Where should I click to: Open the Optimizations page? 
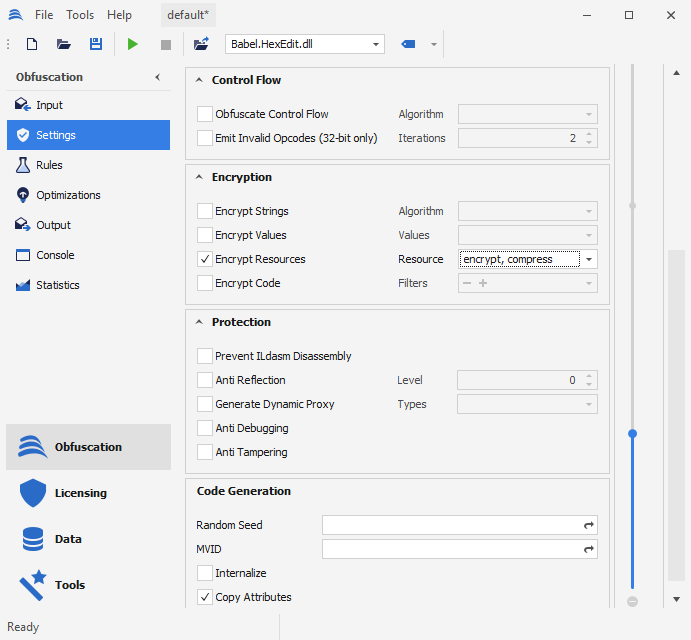[68, 195]
